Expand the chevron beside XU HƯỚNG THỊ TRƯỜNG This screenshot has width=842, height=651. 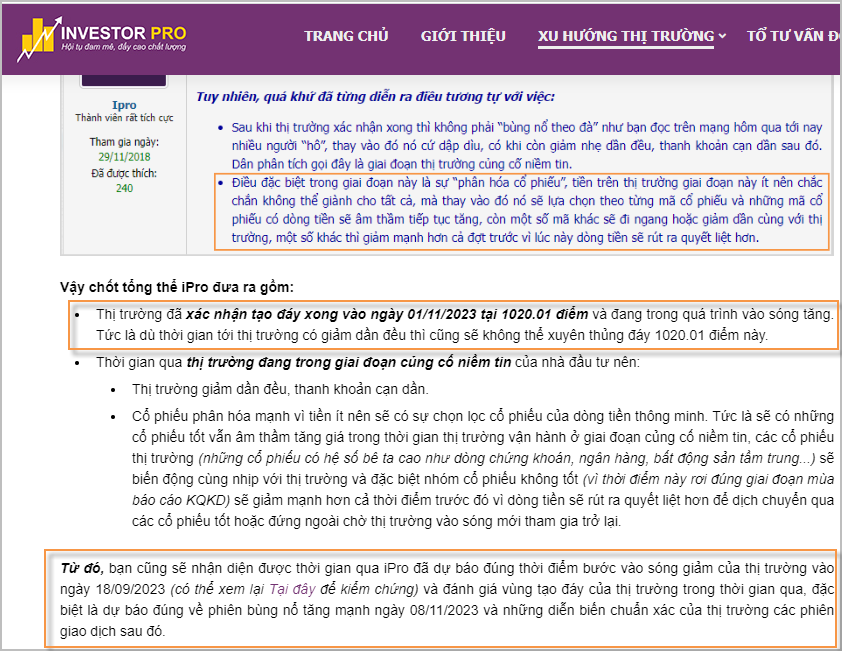[722, 37]
